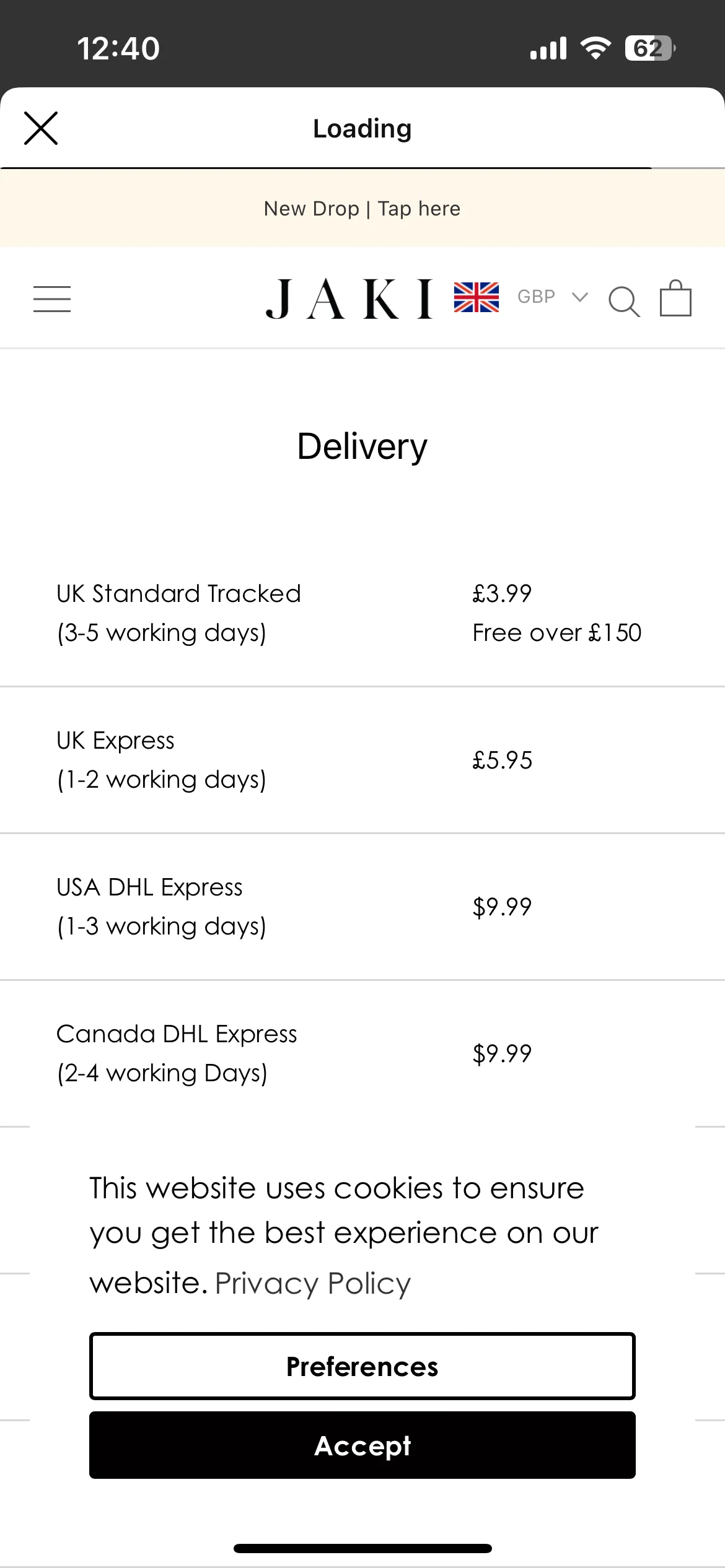Tap the cellular signal bars icon
This screenshot has width=725, height=1568.
tap(548, 48)
